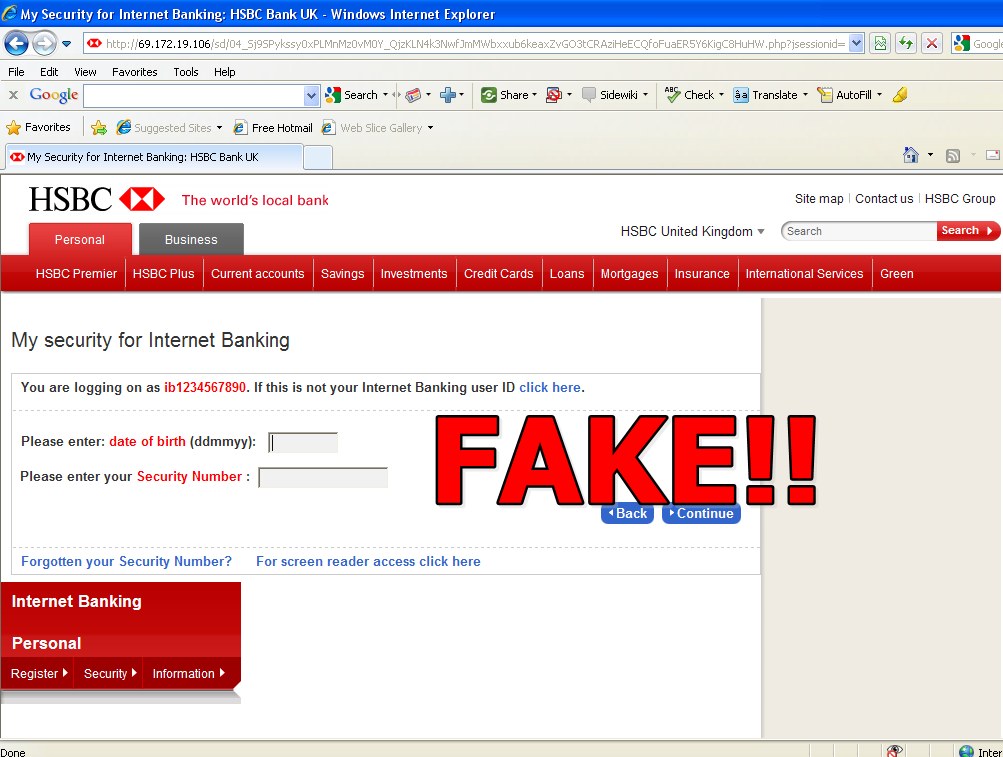Click the Google toolbar news/gadget icon
Viewport: 1003px width, 757px height.
point(413,95)
